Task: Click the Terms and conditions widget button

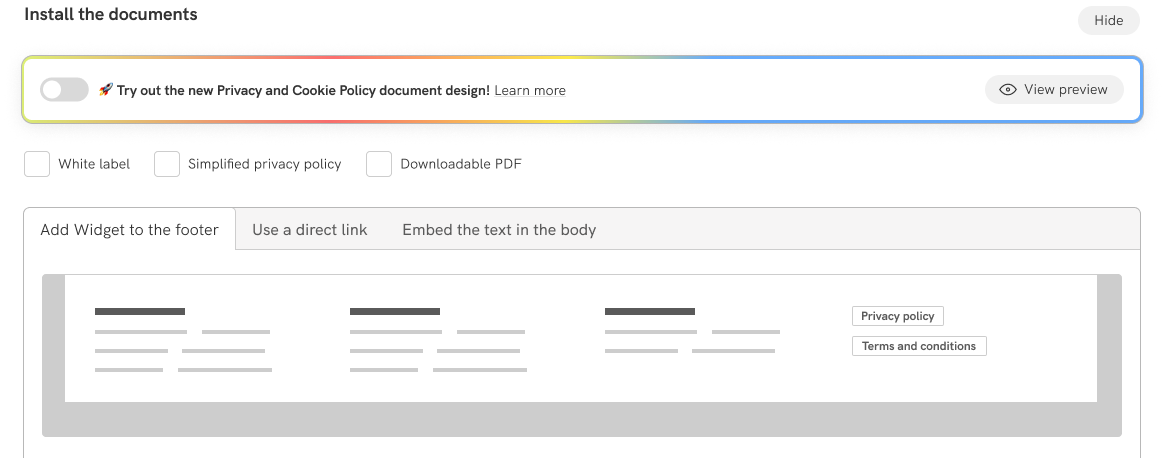Action: (x=918, y=346)
